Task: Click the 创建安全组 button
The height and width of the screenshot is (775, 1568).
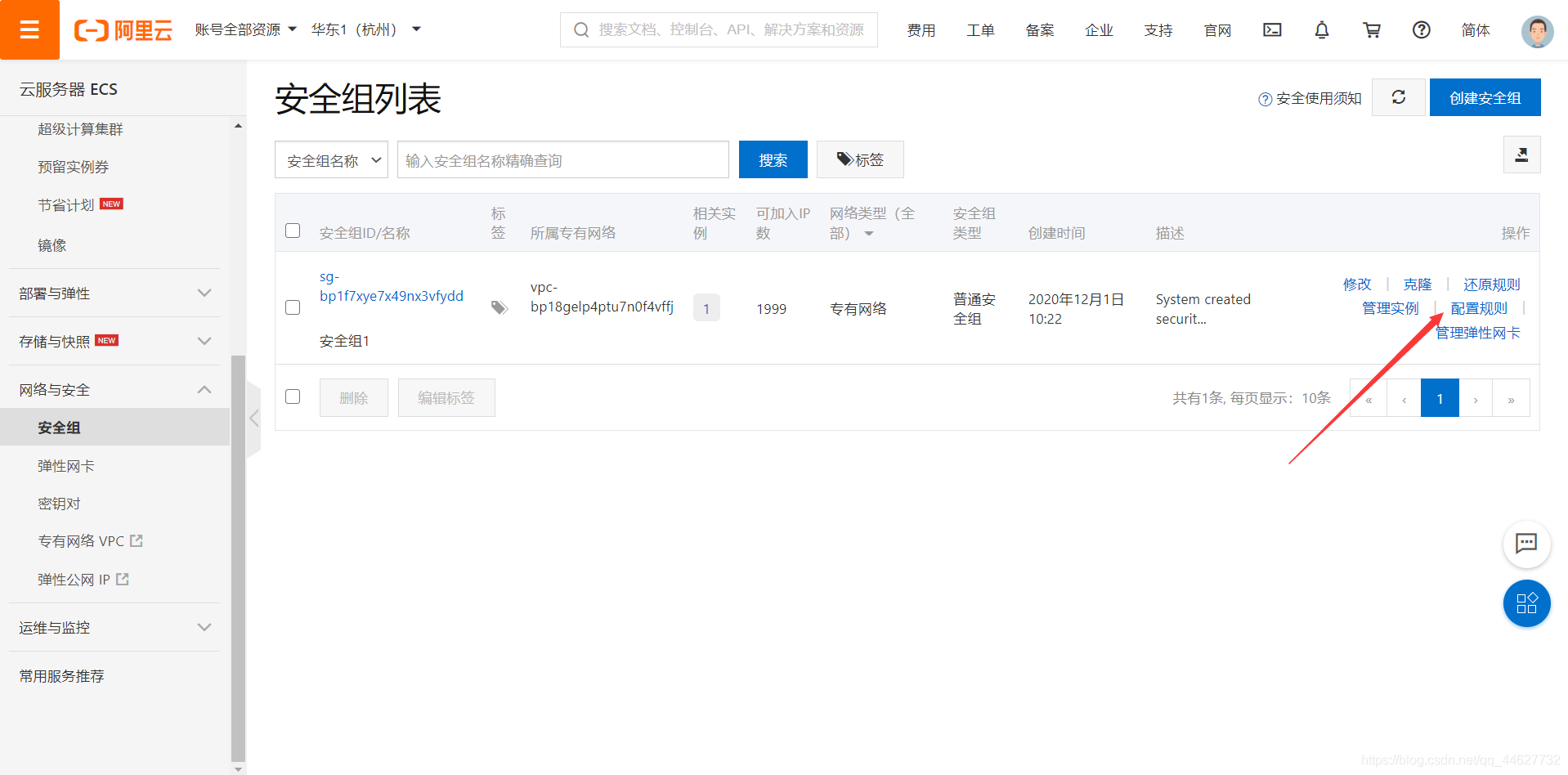Action: pos(1485,97)
